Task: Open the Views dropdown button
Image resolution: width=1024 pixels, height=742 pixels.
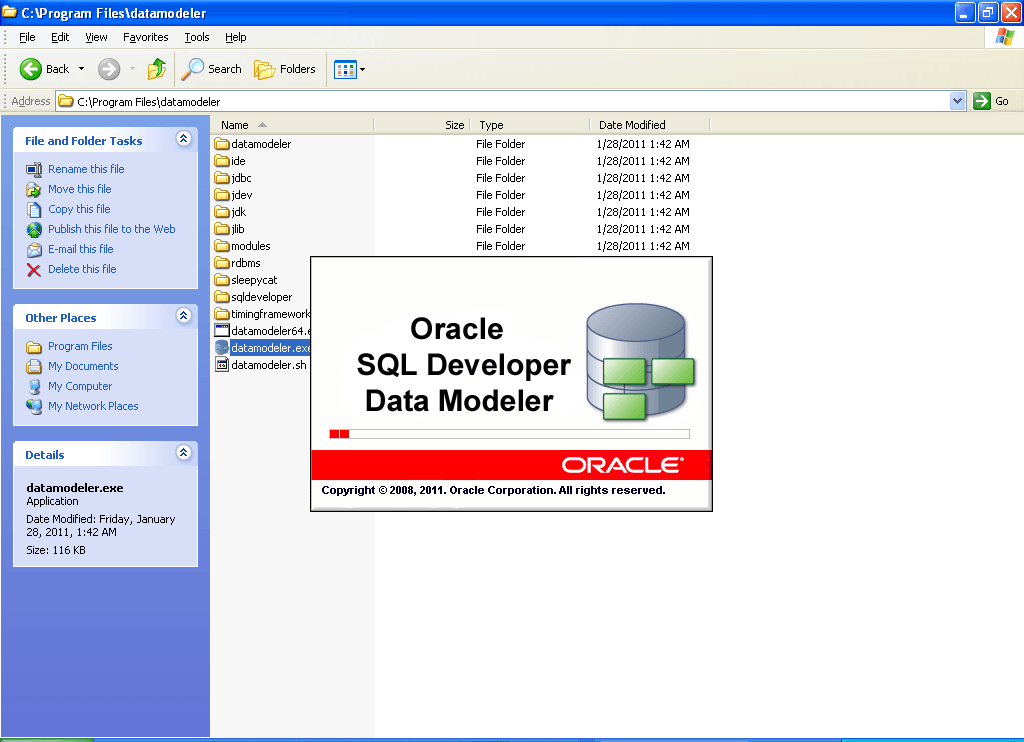Action: tap(349, 69)
